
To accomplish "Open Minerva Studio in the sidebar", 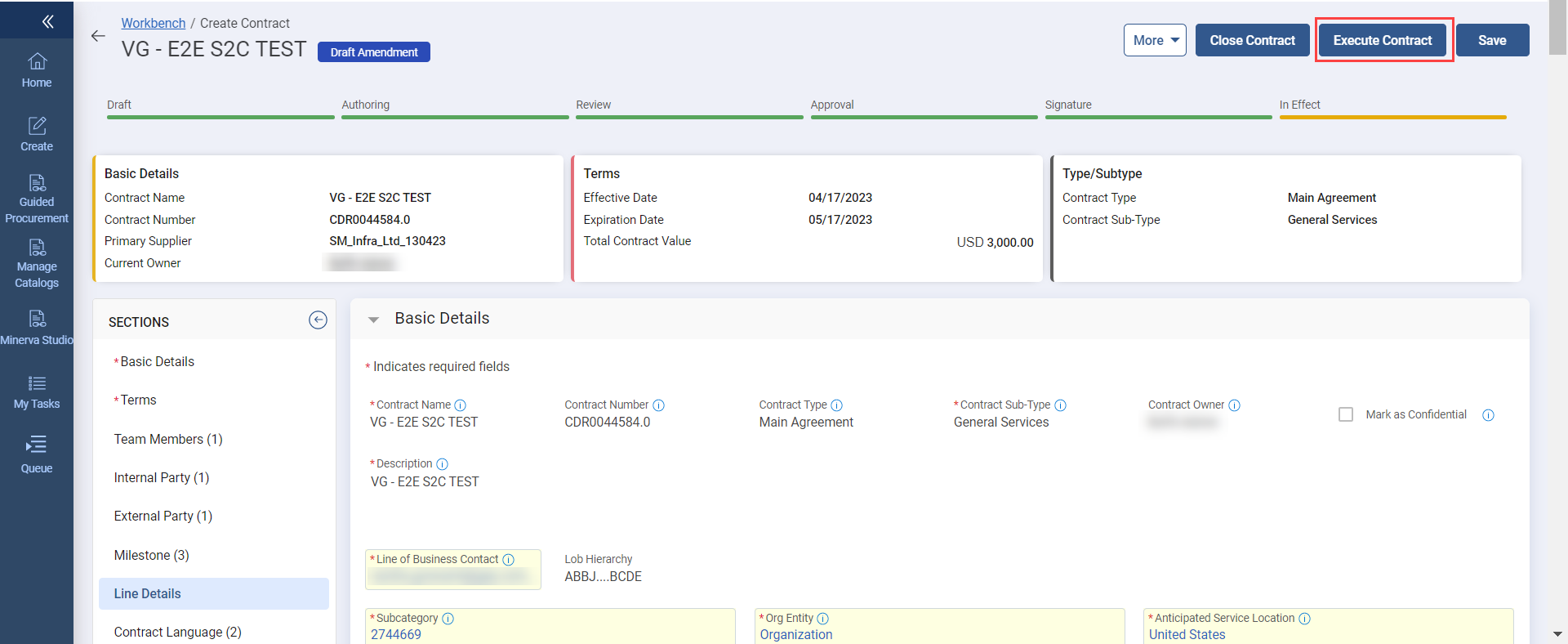I will [x=37, y=328].
